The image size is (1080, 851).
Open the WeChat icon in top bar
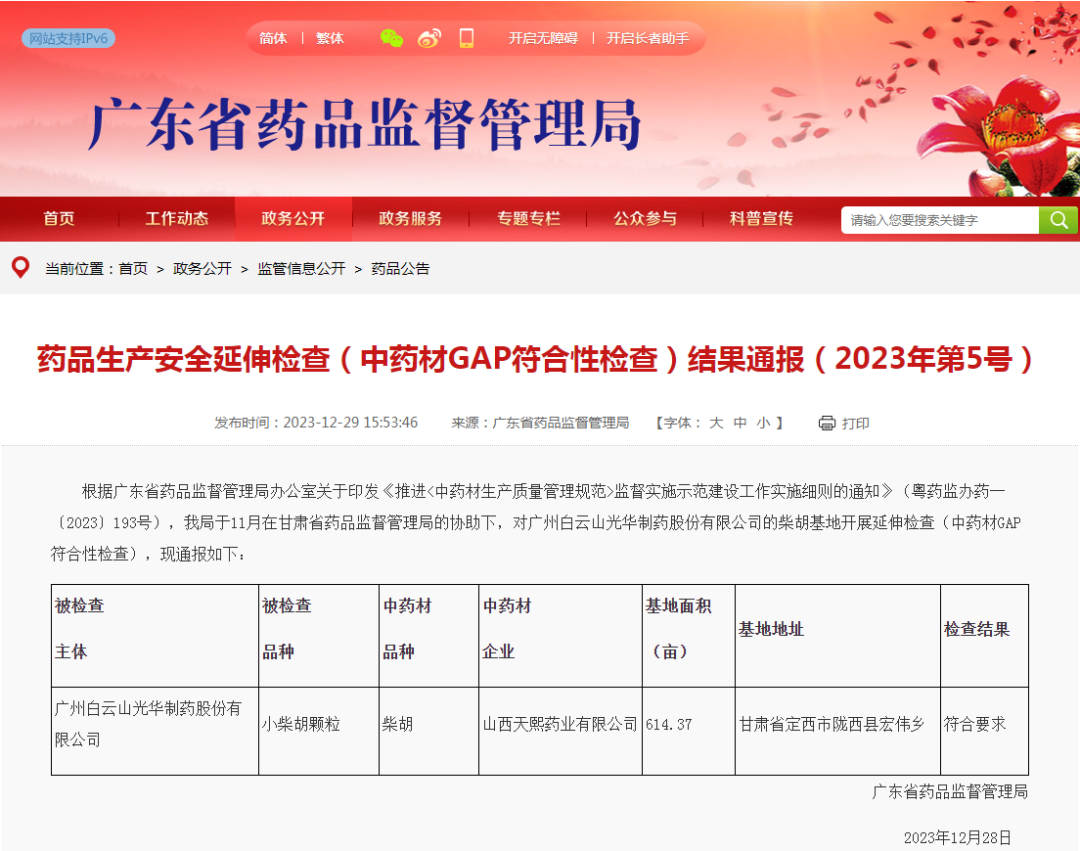tap(391, 39)
